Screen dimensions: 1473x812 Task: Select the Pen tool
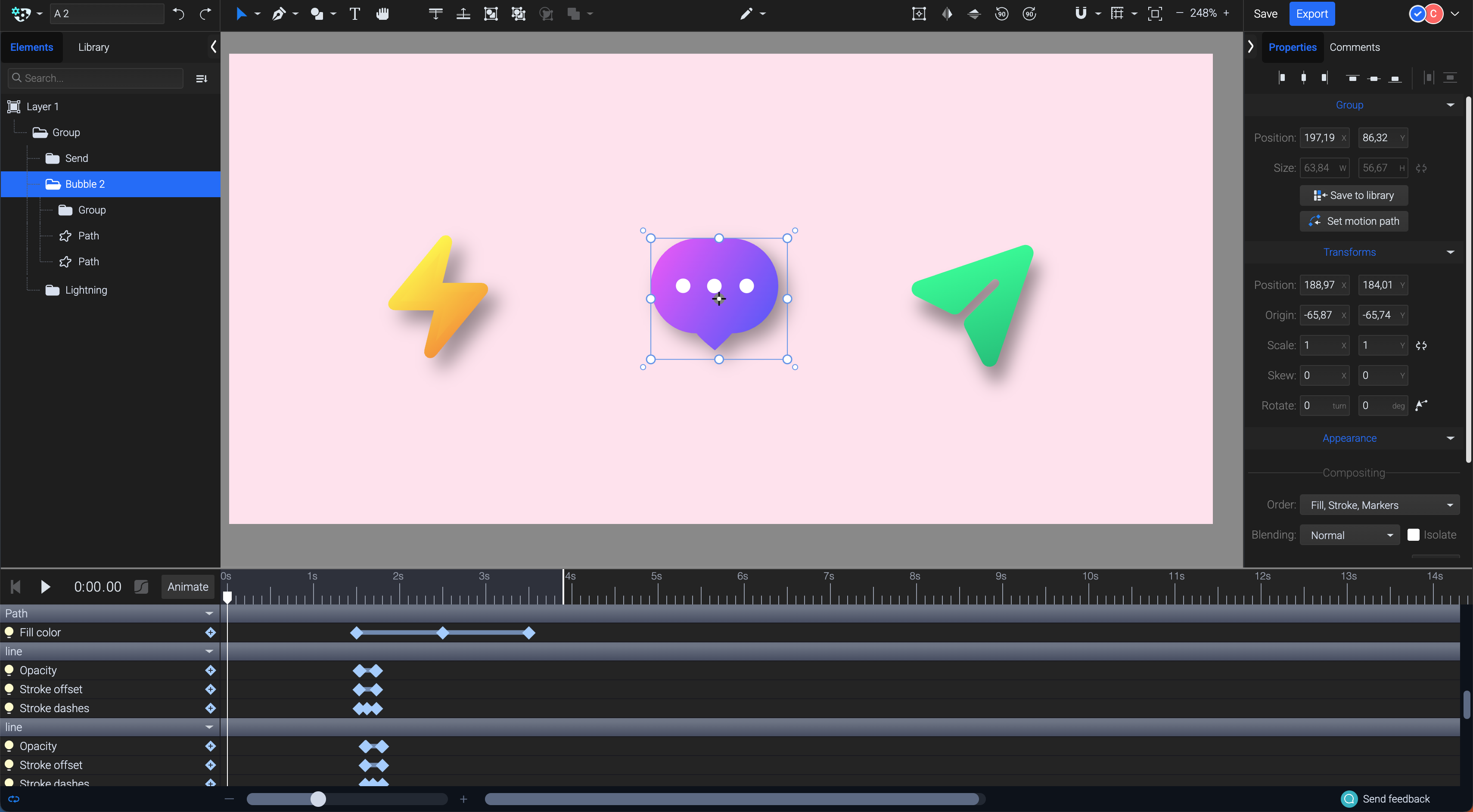[279, 14]
